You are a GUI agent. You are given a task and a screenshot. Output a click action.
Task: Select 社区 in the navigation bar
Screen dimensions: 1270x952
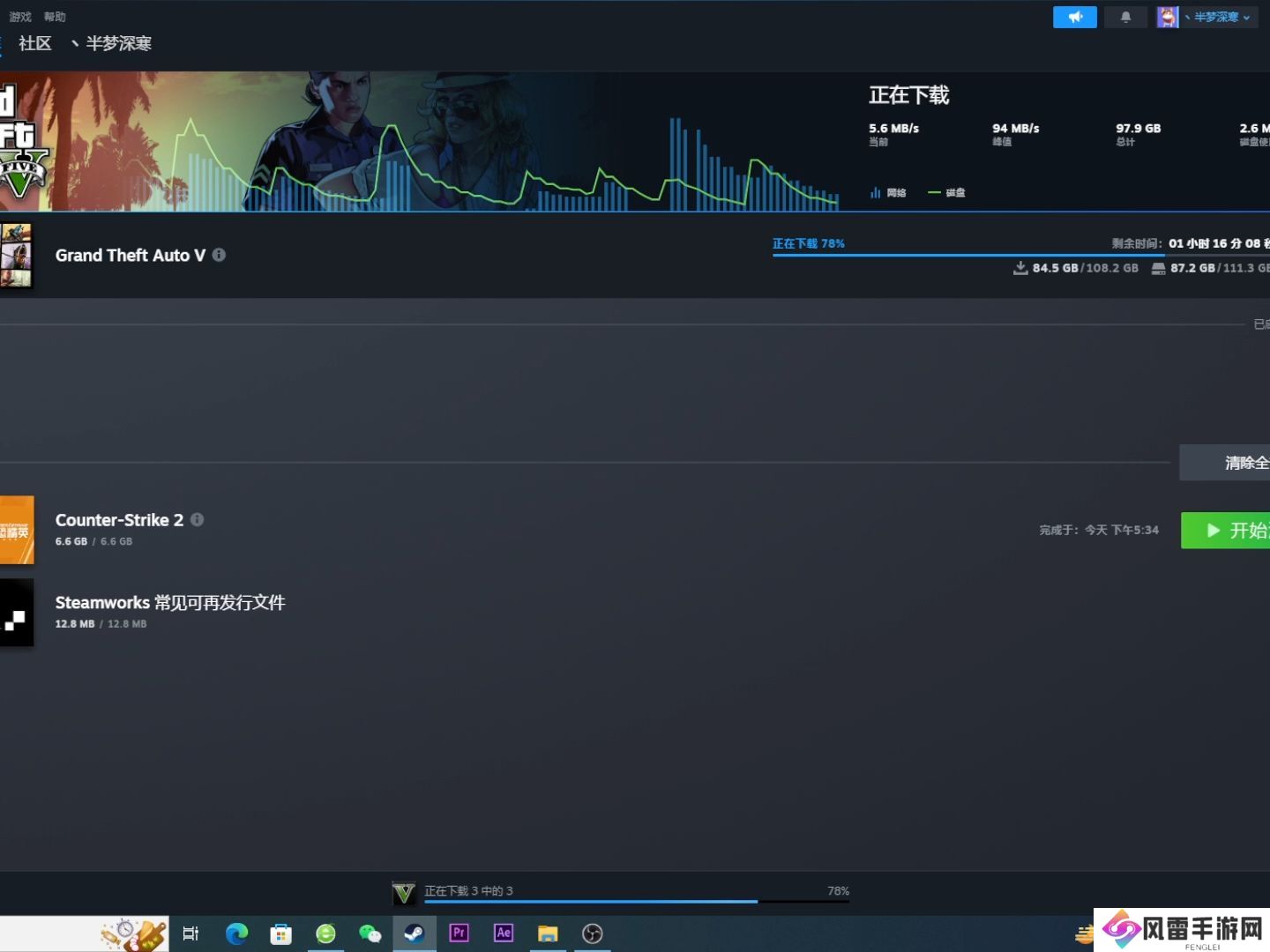[x=34, y=43]
